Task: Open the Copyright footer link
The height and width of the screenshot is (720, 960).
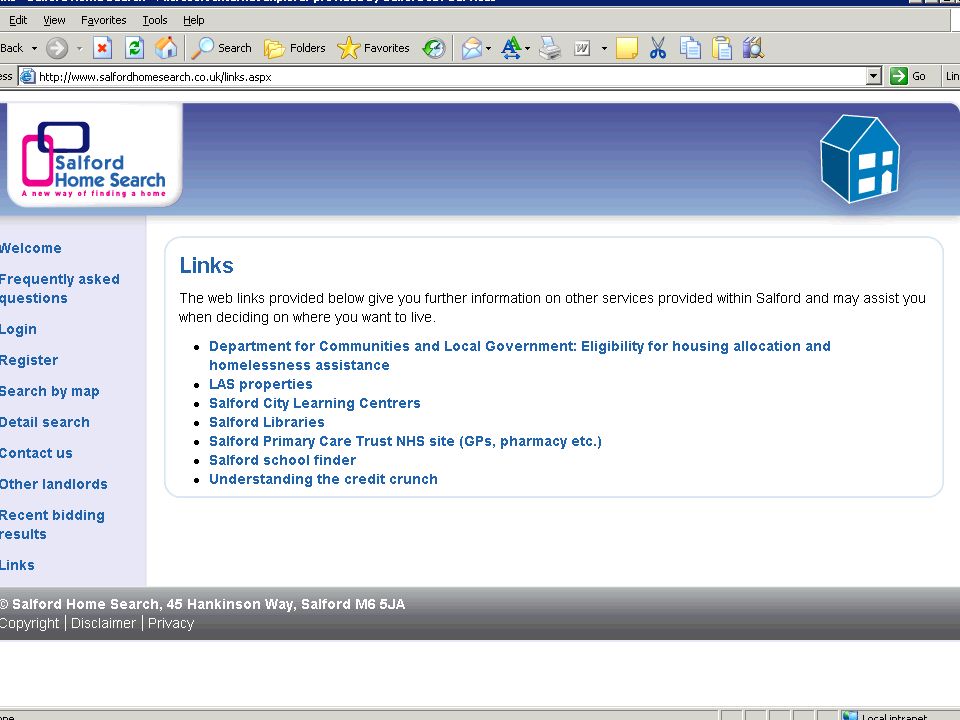Action: 29,623
